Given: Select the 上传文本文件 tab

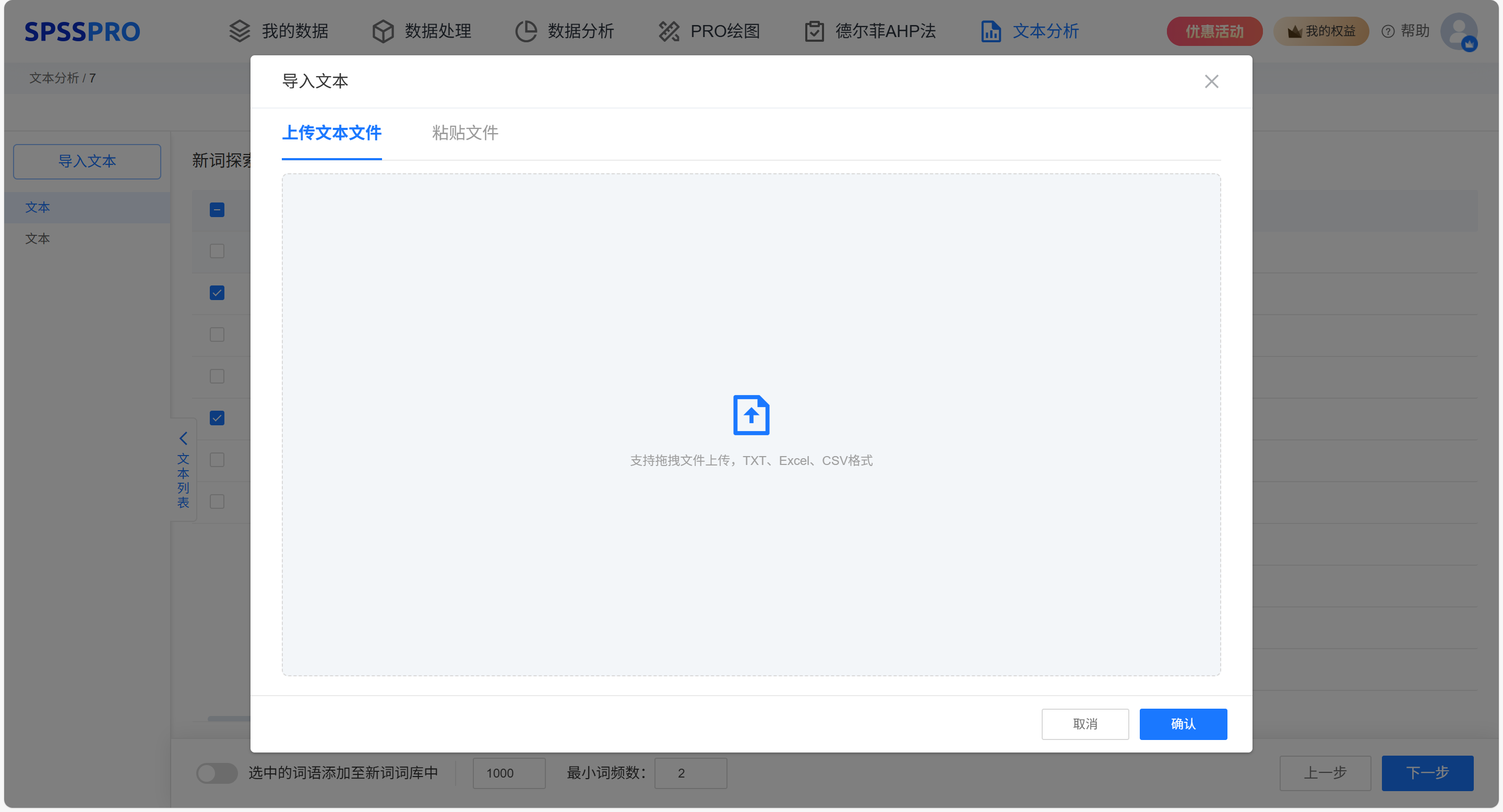Looking at the screenshot, I should tap(331, 133).
